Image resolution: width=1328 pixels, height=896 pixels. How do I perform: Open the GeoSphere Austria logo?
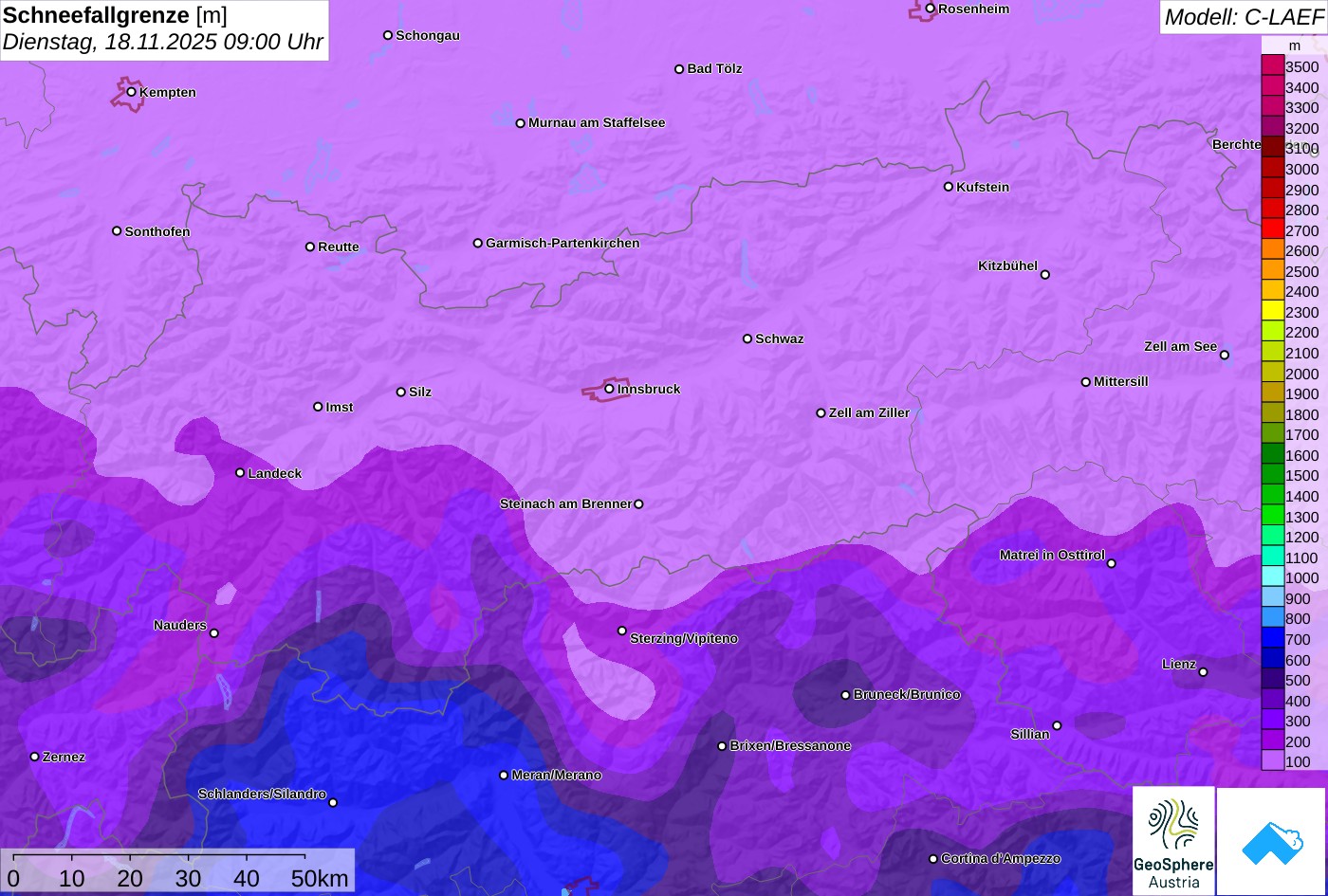[x=1173, y=841]
